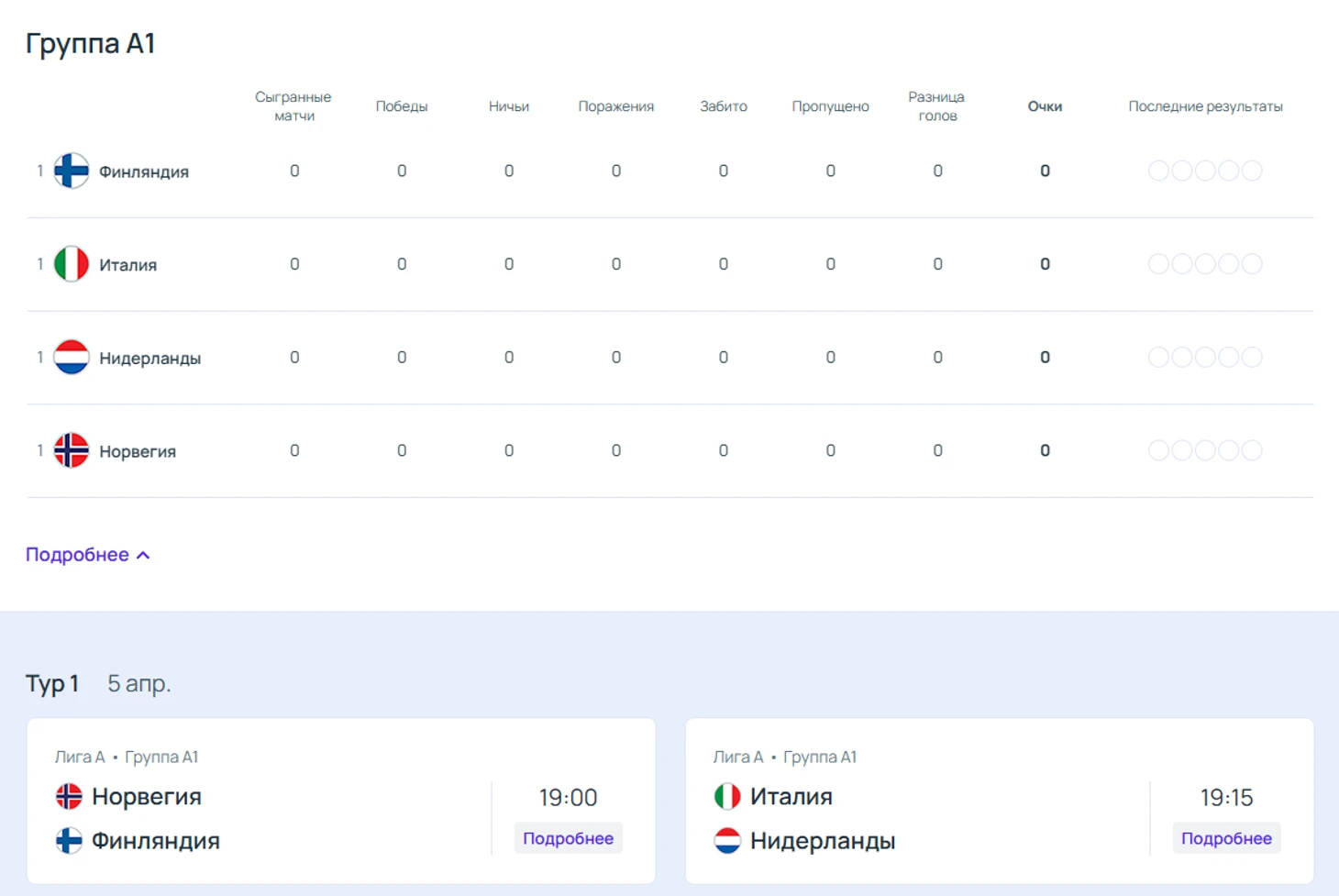Viewport: 1339px width, 896px height.
Task: Click Finland flag icon in standings table
Action: pyautogui.click(x=71, y=171)
